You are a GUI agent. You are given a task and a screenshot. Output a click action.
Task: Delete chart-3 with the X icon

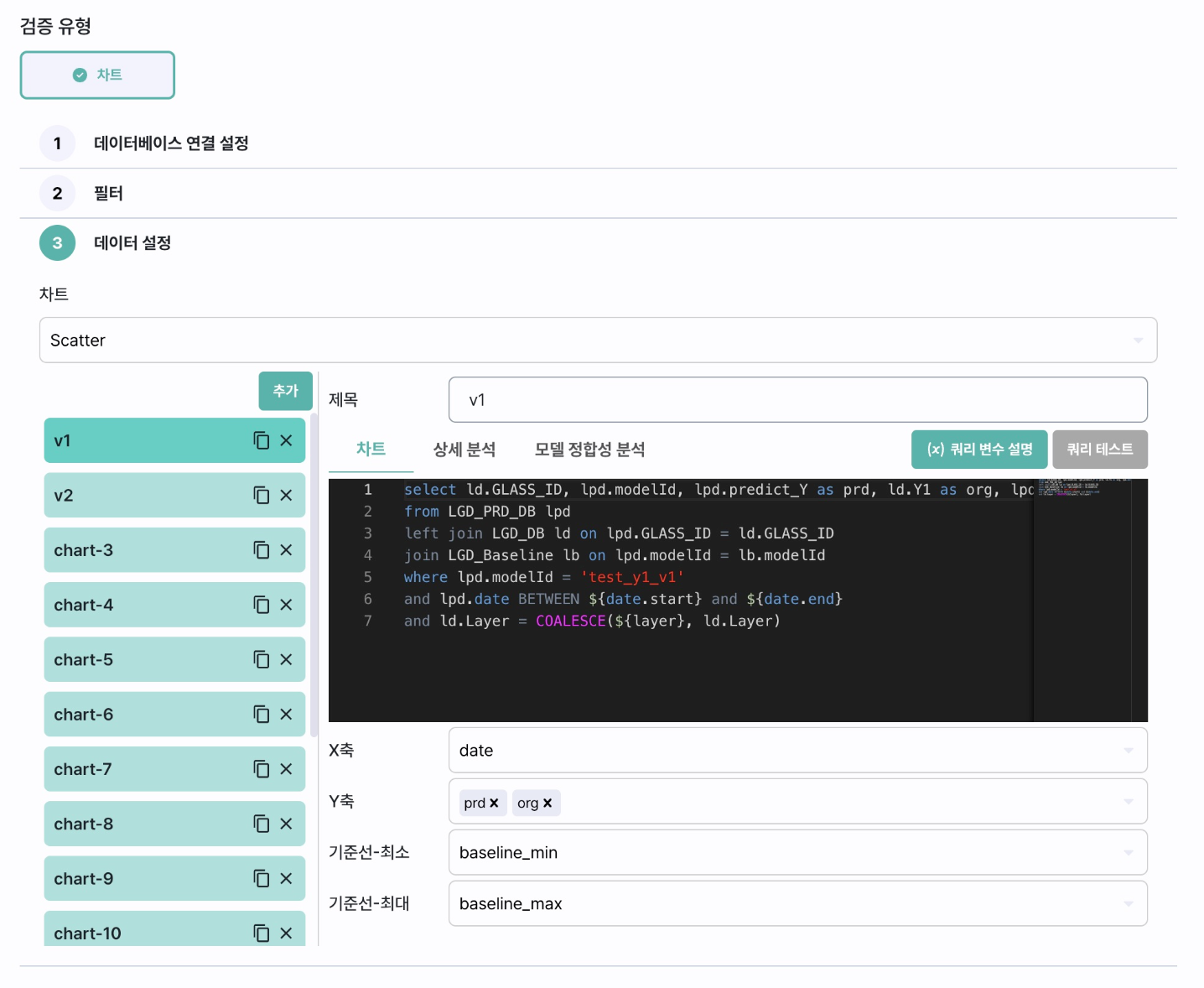tap(286, 550)
